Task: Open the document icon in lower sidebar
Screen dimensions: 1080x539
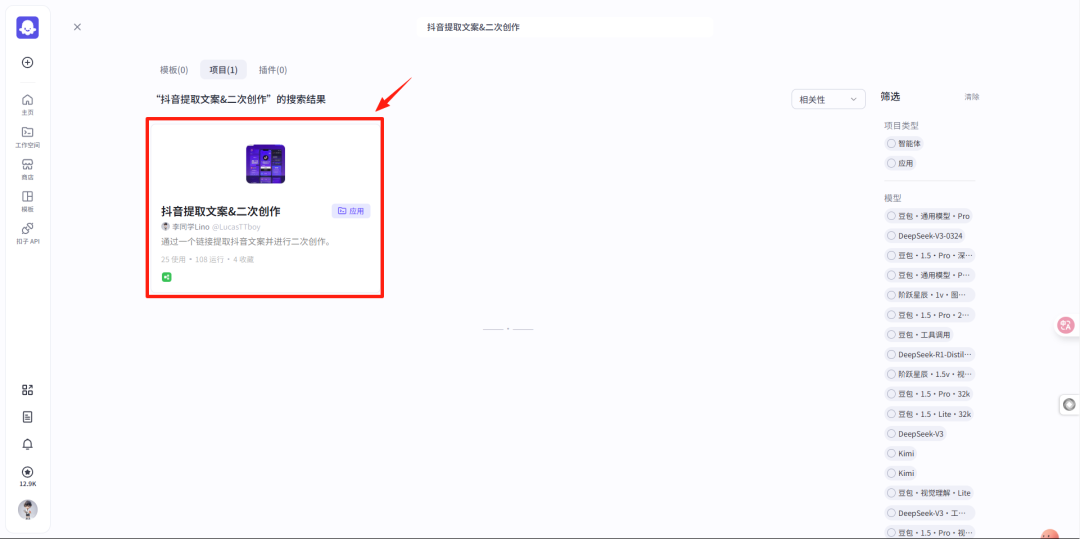Action: pos(28,416)
